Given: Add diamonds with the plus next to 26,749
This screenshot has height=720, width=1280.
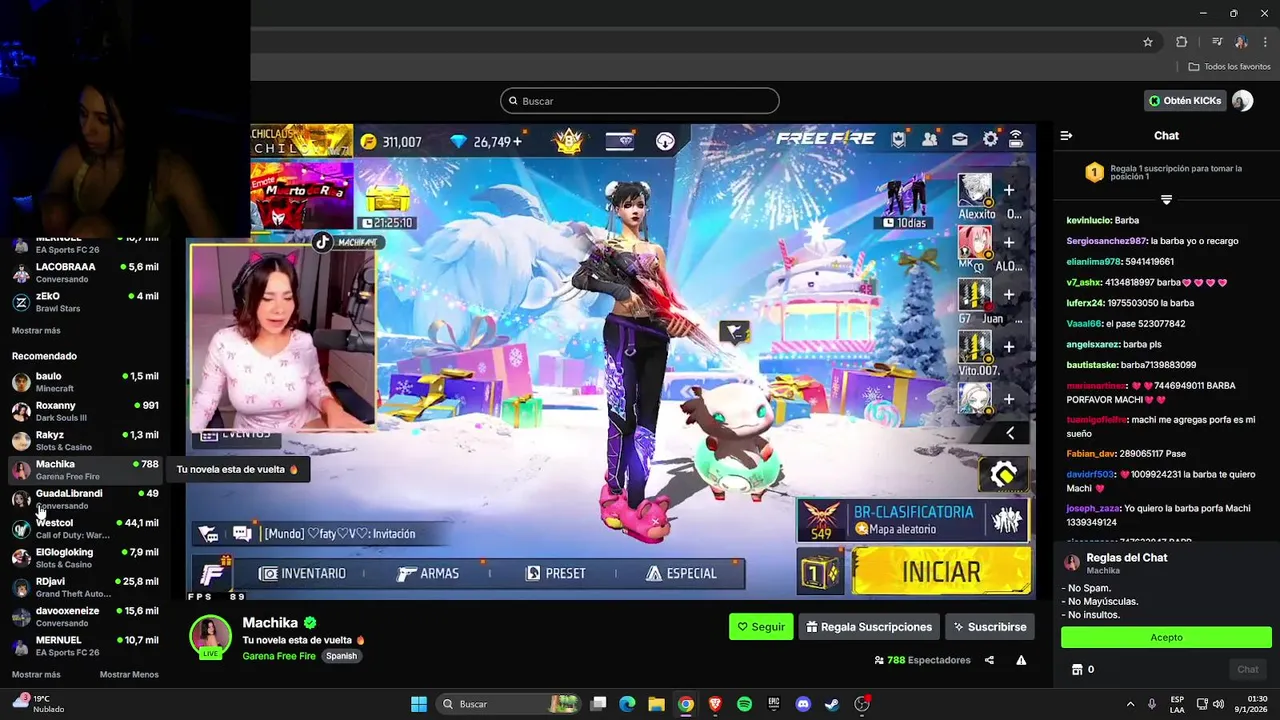Looking at the screenshot, I should [x=517, y=142].
